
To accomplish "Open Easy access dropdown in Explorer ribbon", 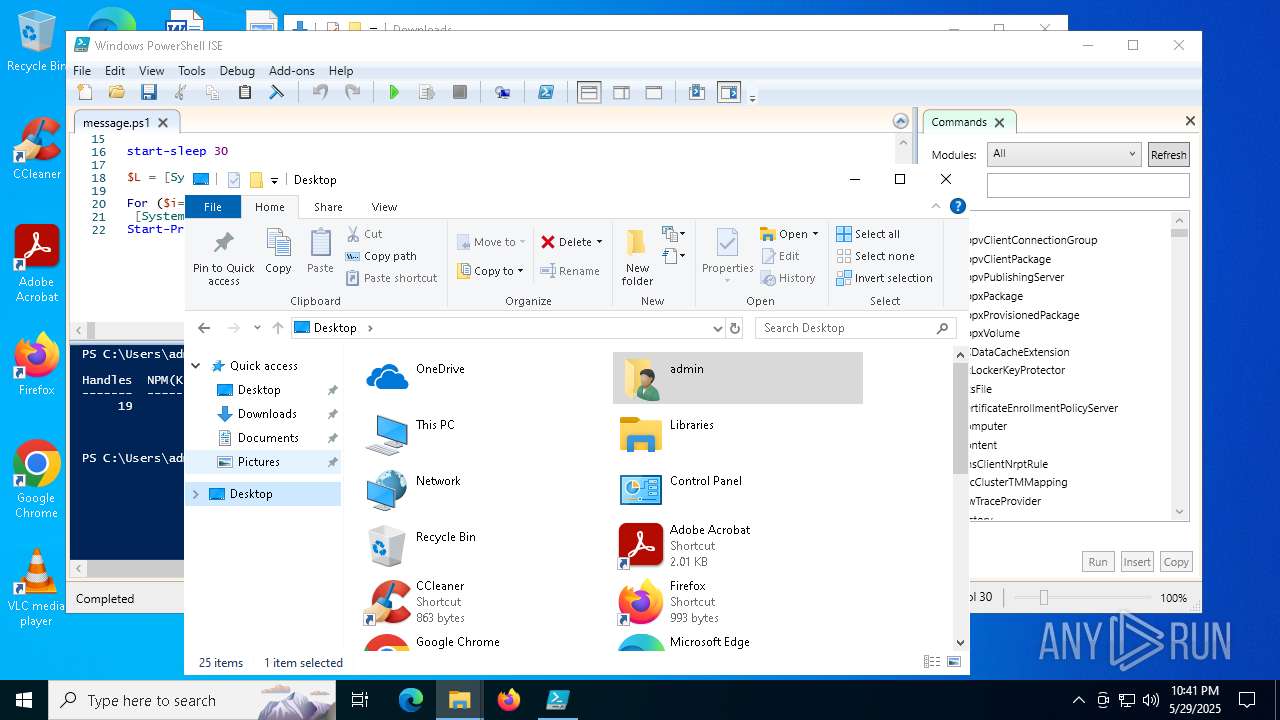I will [x=673, y=256].
